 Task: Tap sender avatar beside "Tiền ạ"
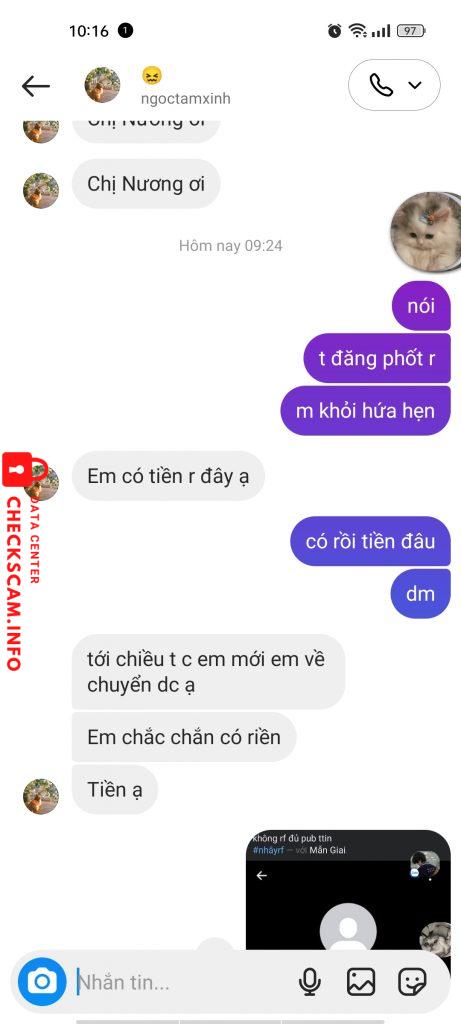tap(41, 796)
